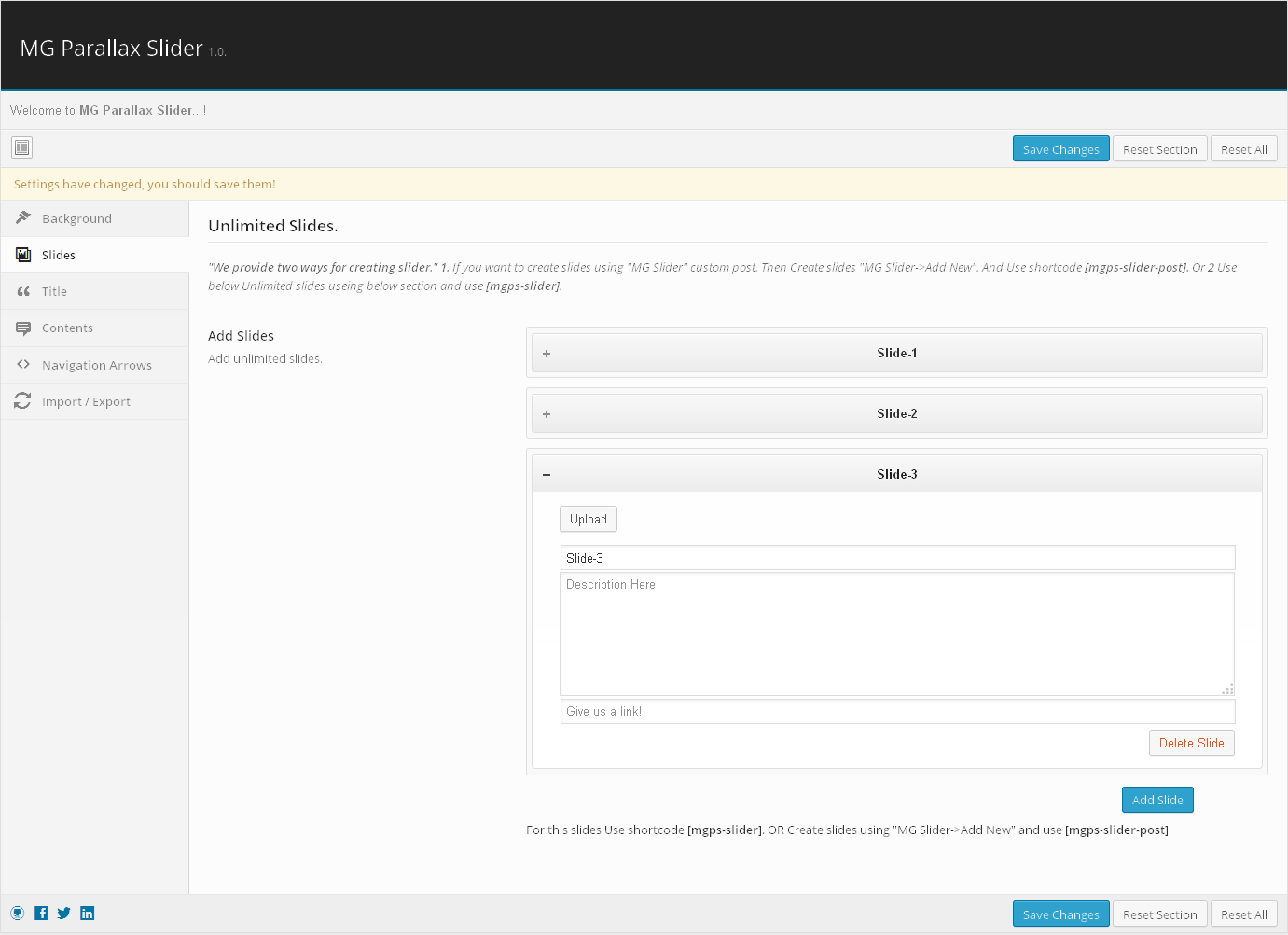This screenshot has height=935, width=1288.
Task: Click the Navigation Arrows code icon
Action: pyautogui.click(x=23, y=365)
